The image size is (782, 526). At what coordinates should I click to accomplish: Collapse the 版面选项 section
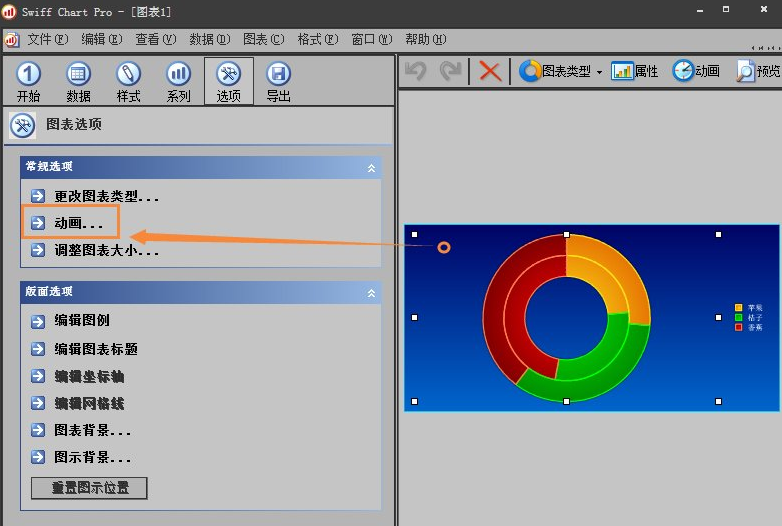click(371, 293)
